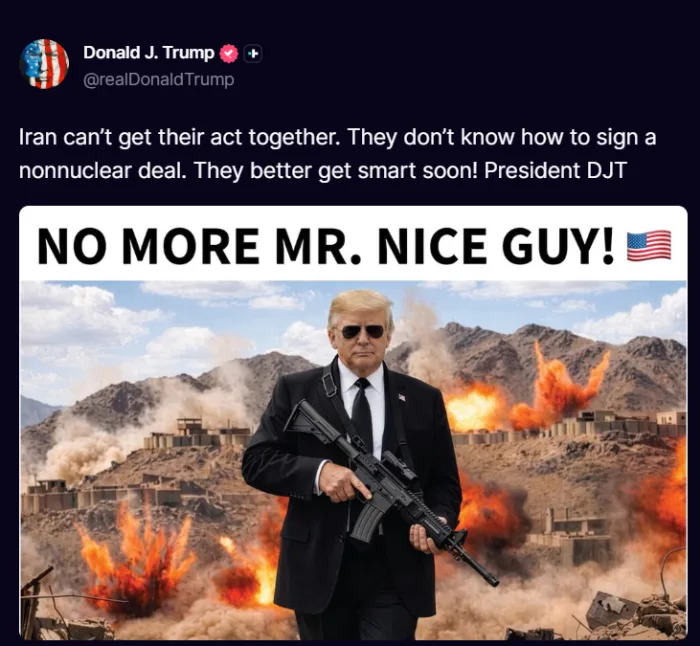The width and height of the screenshot is (700, 646).
Task: Click the rifle's magazine in the image
Action: click(367, 520)
